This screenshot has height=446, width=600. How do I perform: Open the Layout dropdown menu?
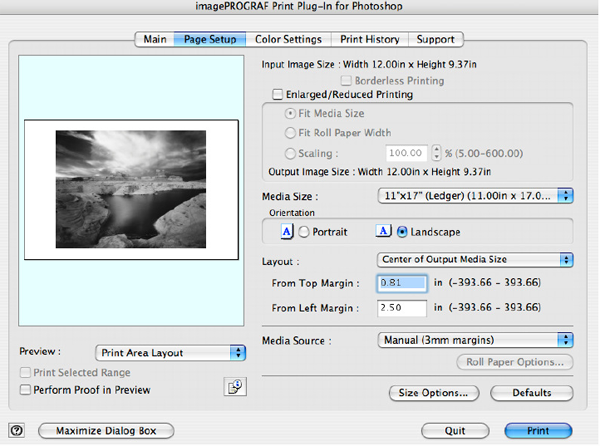475,260
